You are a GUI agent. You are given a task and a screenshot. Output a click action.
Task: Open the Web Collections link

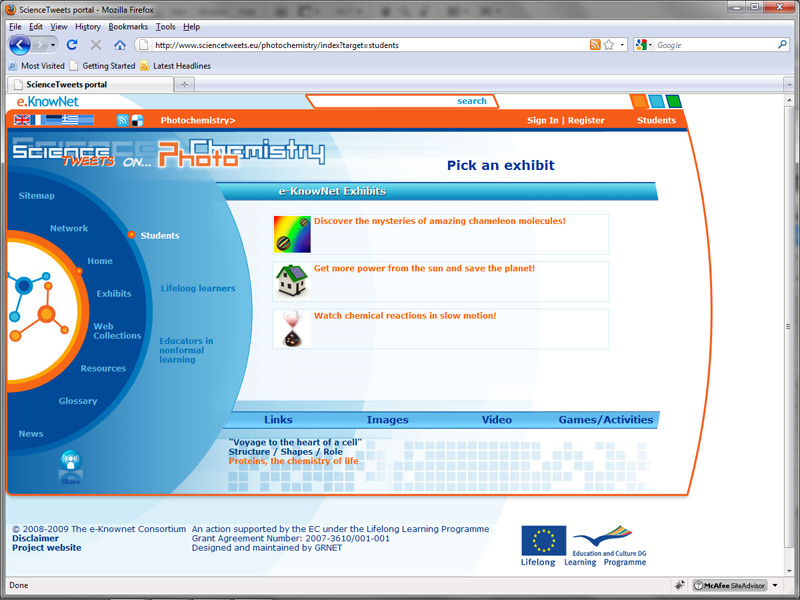pos(117,331)
